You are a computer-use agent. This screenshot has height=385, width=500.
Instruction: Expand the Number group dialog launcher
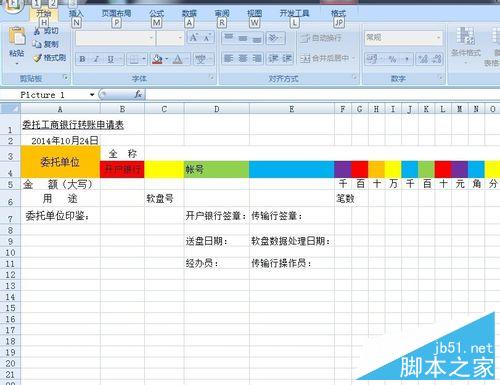pos(440,78)
